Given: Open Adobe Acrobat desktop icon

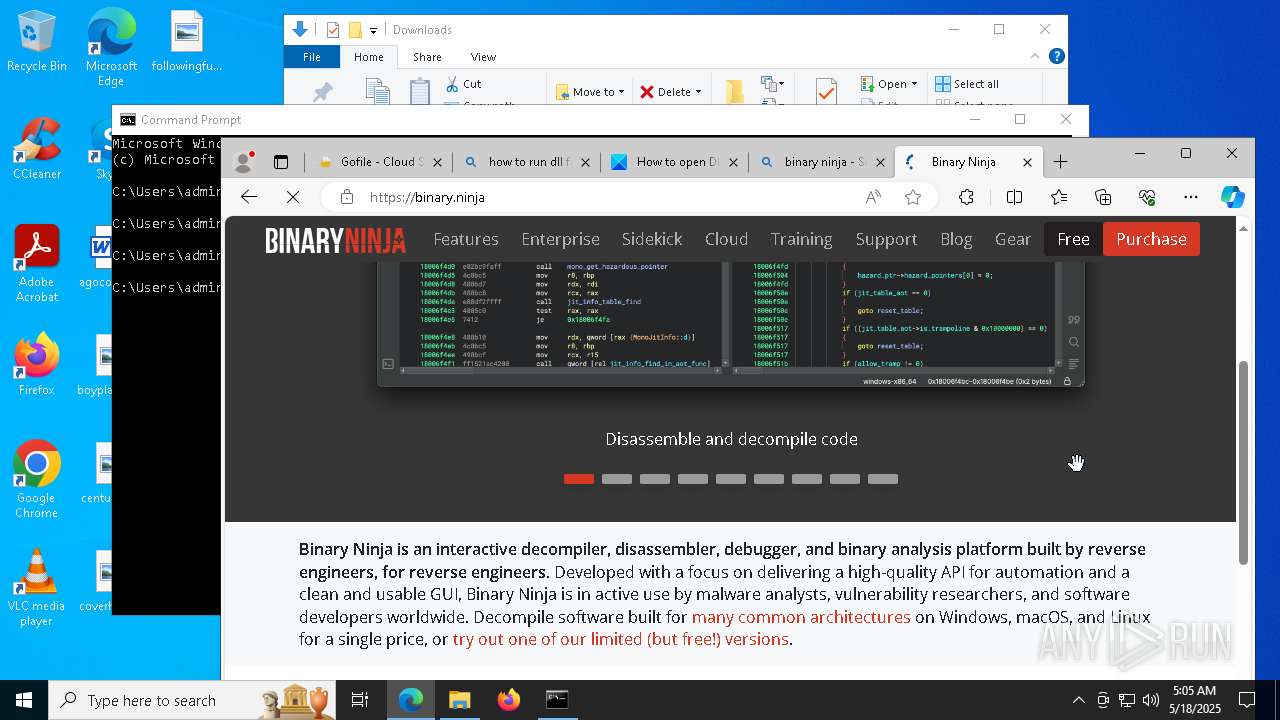Looking at the screenshot, I should tap(37, 263).
